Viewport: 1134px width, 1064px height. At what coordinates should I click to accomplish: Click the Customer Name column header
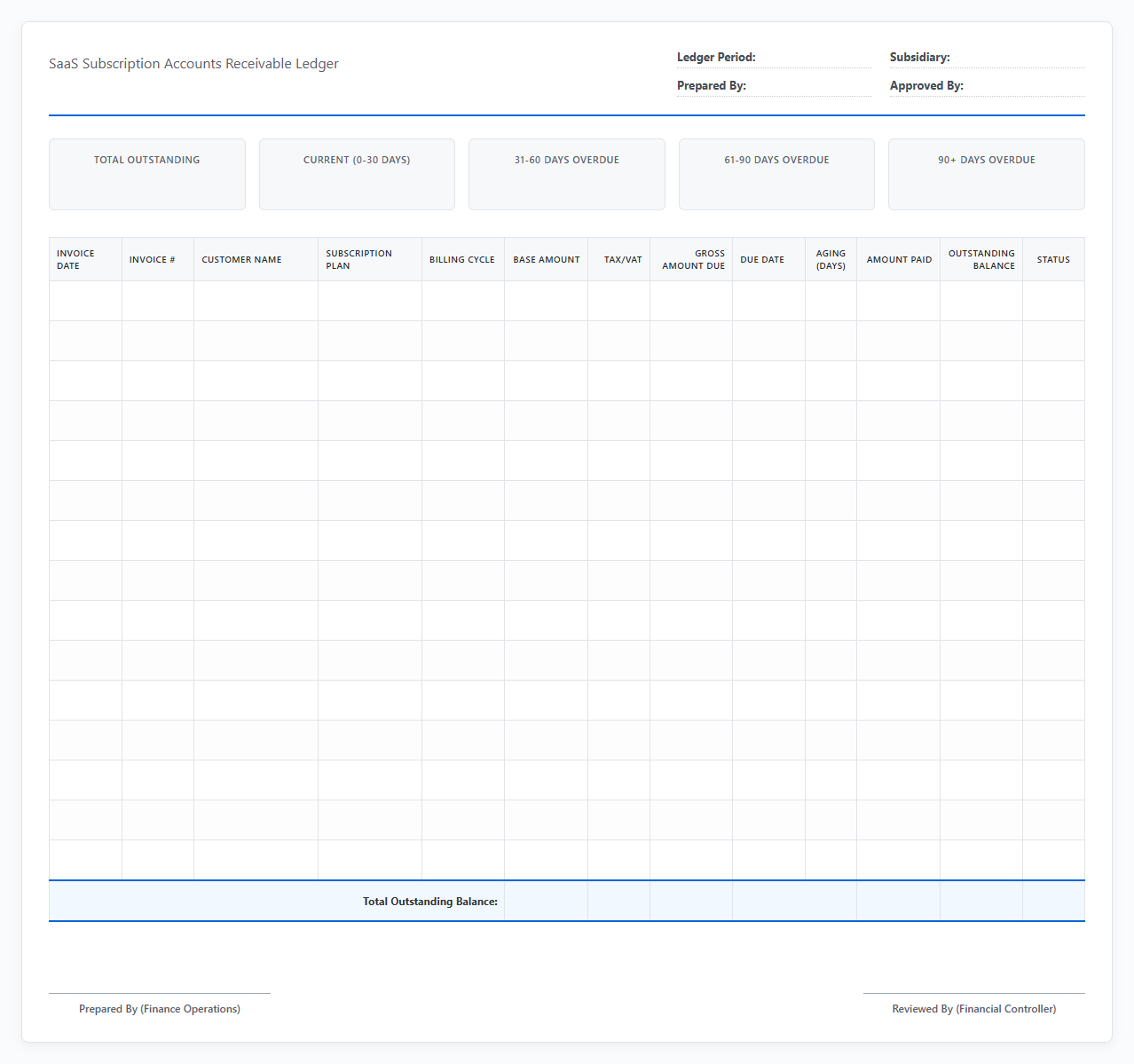coord(256,259)
